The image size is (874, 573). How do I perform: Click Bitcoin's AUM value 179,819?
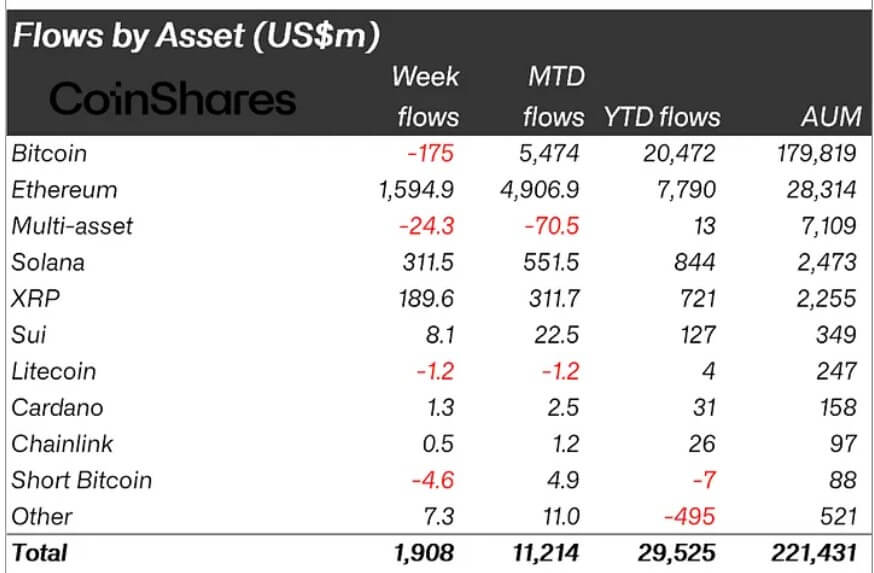click(x=816, y=153)
